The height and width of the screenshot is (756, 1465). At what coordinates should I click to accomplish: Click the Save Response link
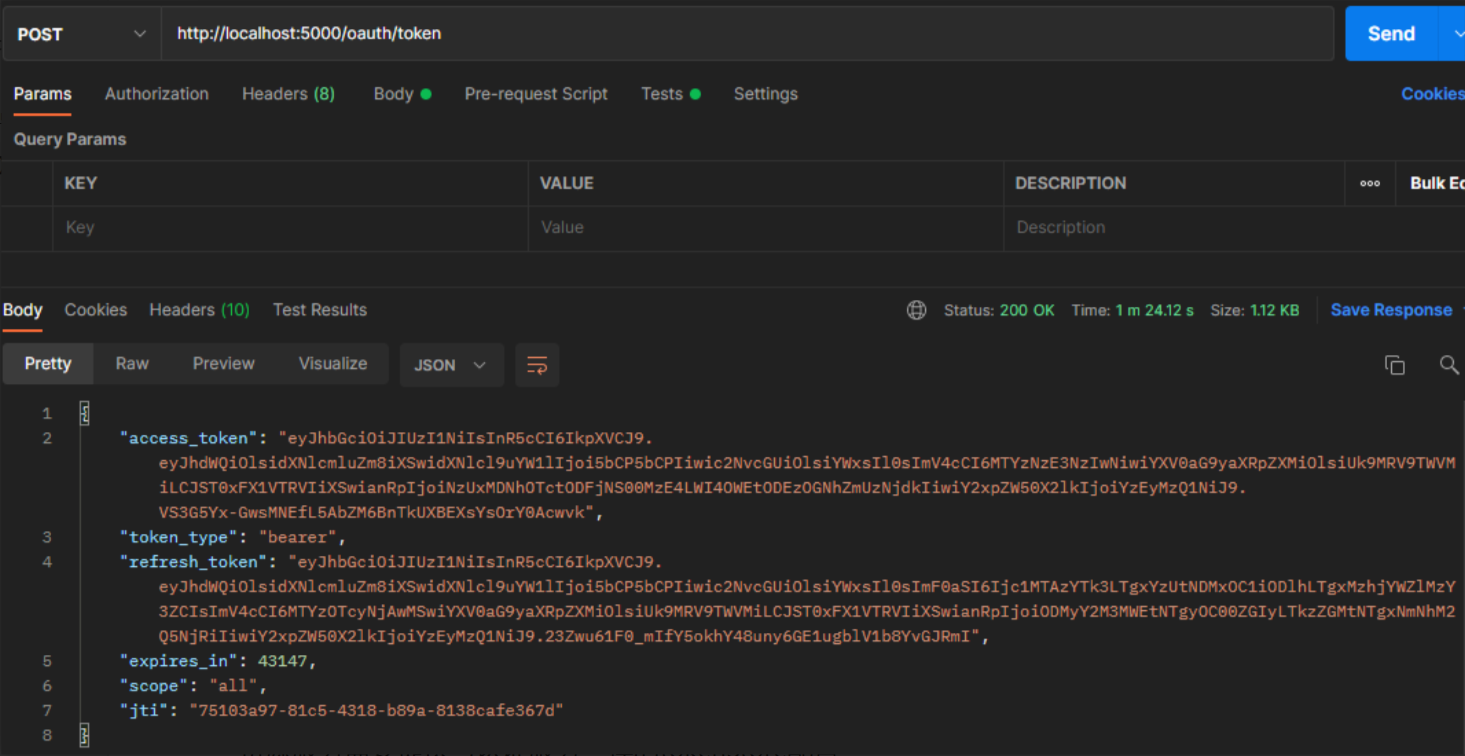1391,310
